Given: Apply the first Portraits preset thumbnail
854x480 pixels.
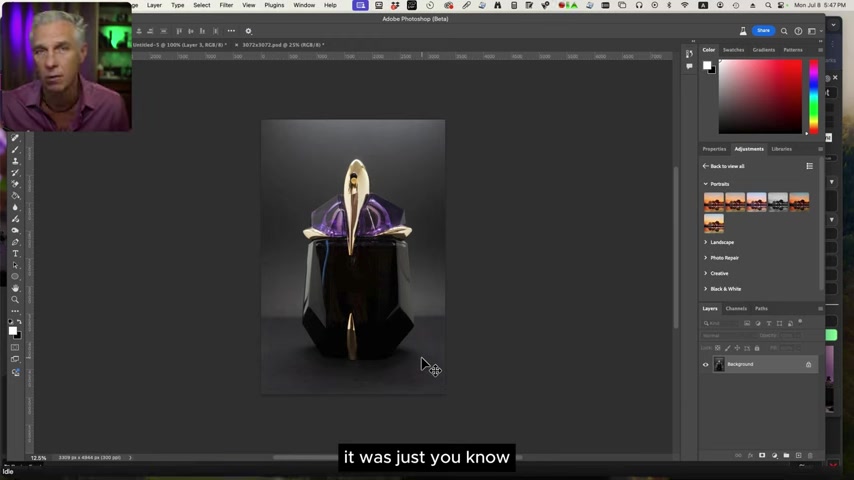Looking at the screenshot, I should 713,202.
